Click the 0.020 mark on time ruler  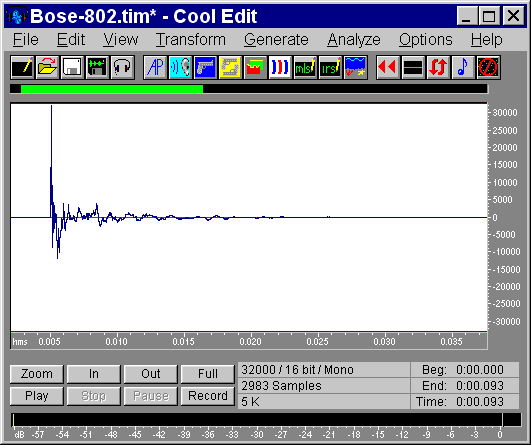click(250, 341)
